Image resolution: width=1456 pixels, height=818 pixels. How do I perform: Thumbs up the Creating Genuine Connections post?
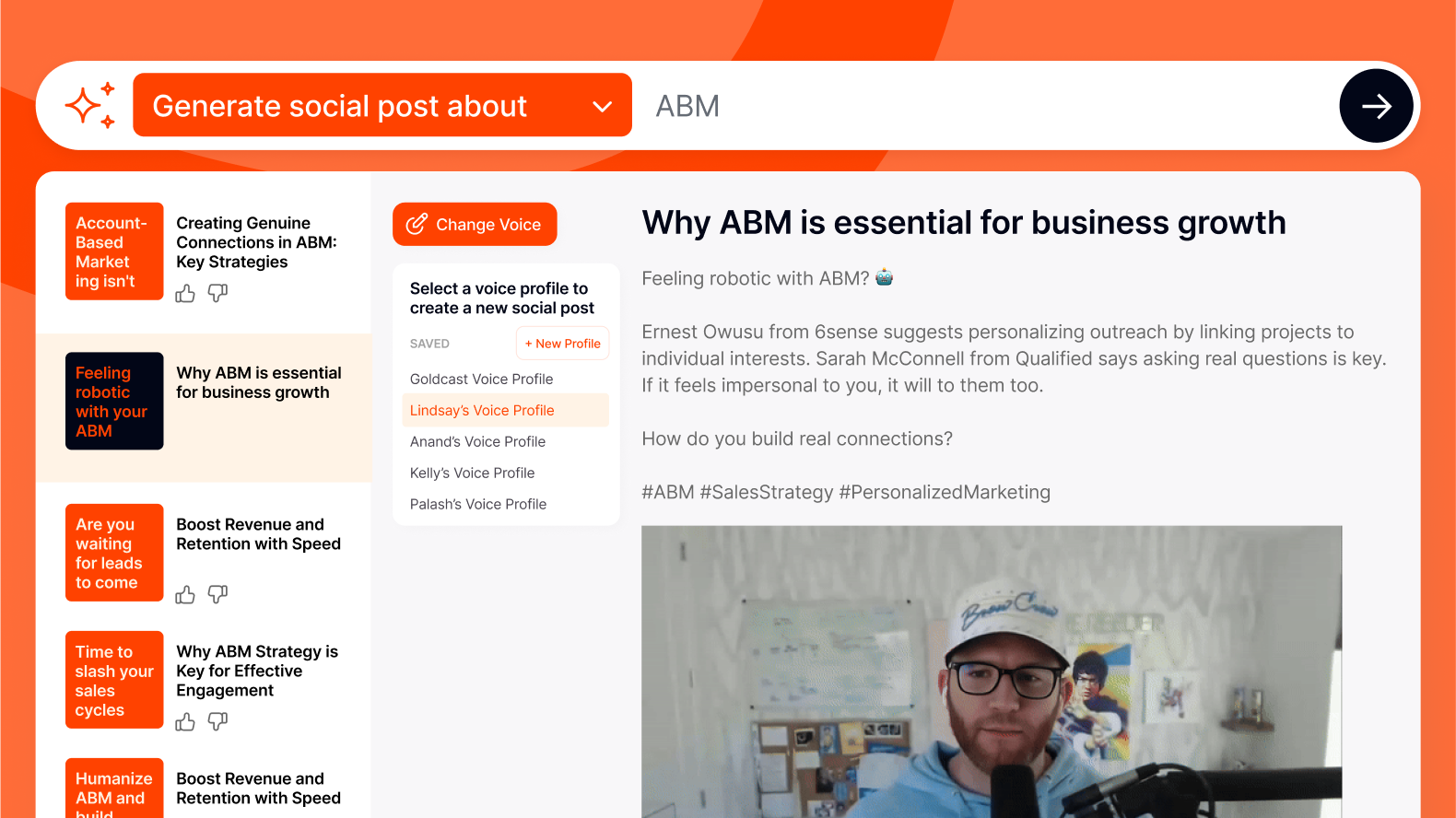click(x=185, y=294)
